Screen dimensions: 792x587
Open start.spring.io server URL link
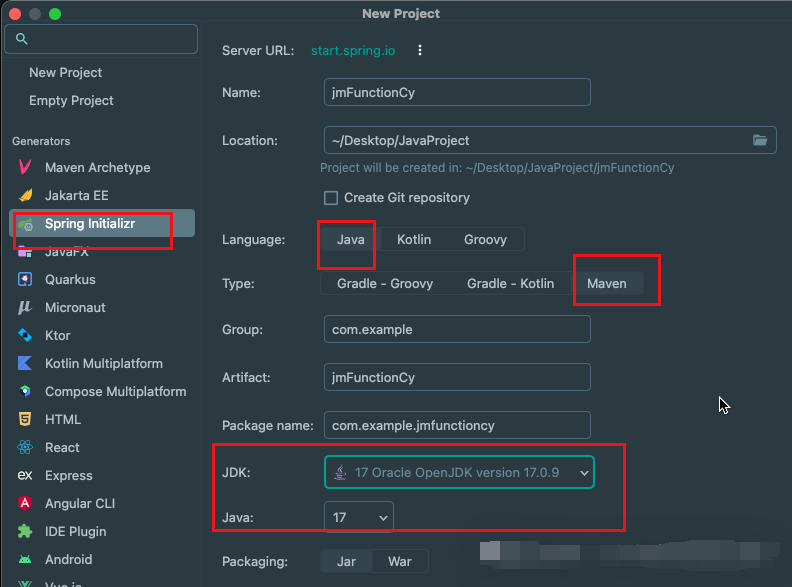coord(353,51)
